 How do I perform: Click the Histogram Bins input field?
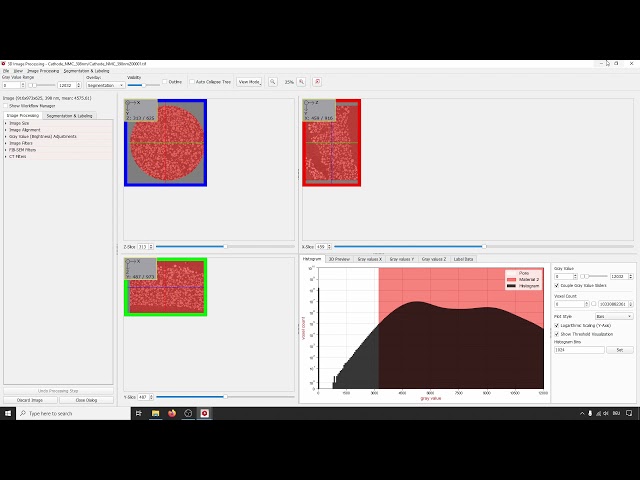coord(579,350)
